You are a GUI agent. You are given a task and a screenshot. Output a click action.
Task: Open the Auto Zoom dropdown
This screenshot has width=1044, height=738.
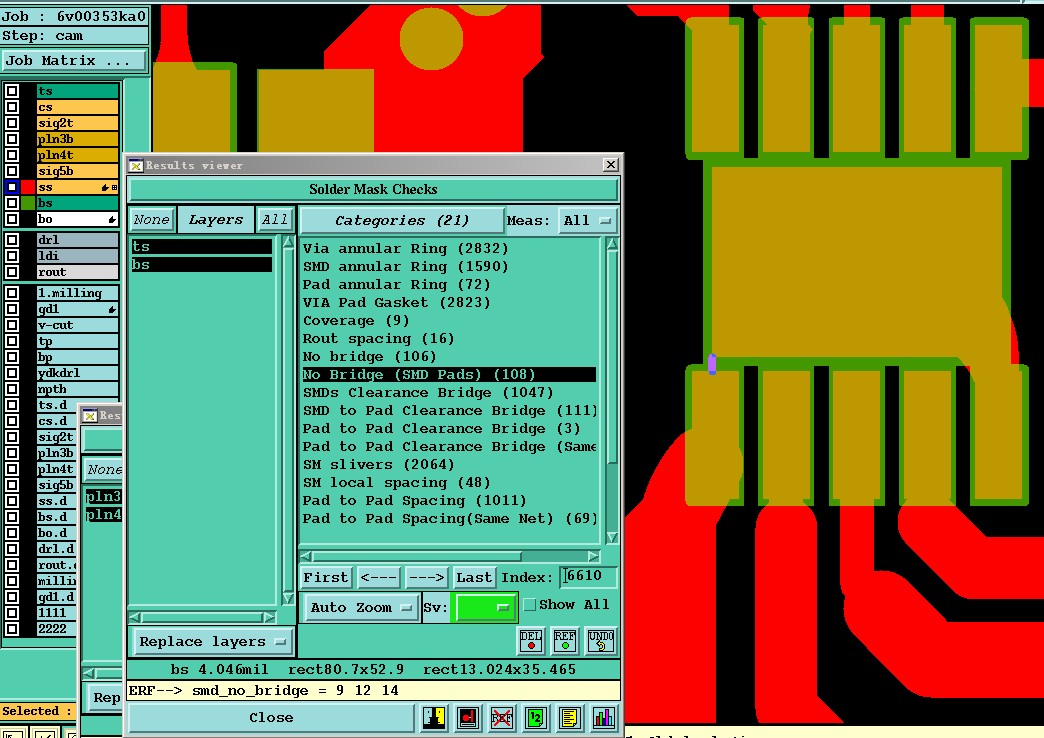click(x=360, y=607)
